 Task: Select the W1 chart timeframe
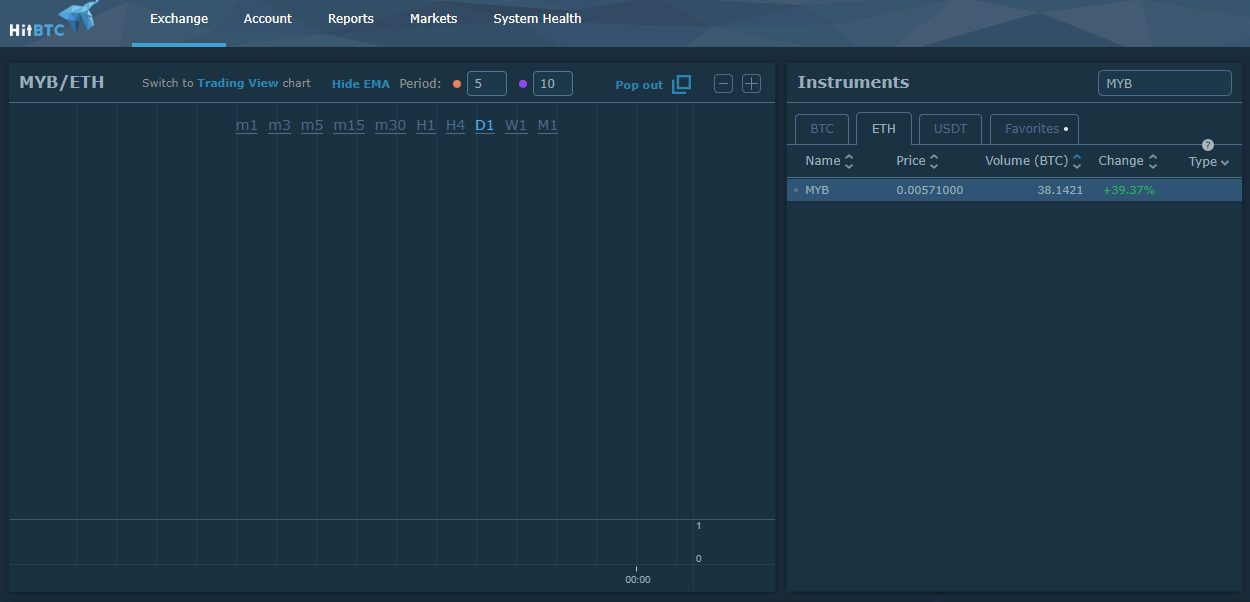[x=516, y=125]
